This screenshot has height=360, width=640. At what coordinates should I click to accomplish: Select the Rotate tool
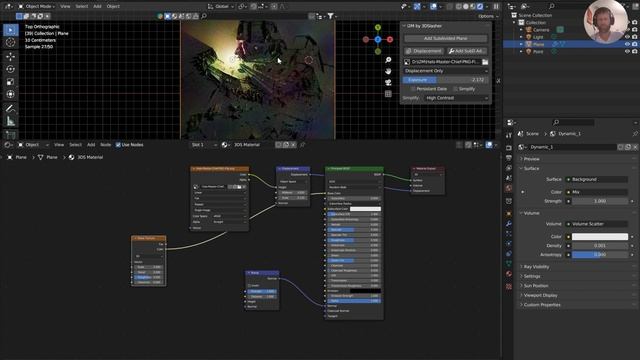click(x=11, y=69)
